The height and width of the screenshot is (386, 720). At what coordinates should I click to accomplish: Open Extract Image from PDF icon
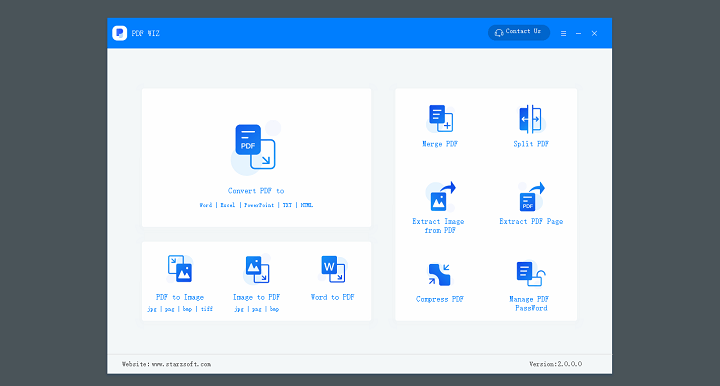[x=440, y=196]
